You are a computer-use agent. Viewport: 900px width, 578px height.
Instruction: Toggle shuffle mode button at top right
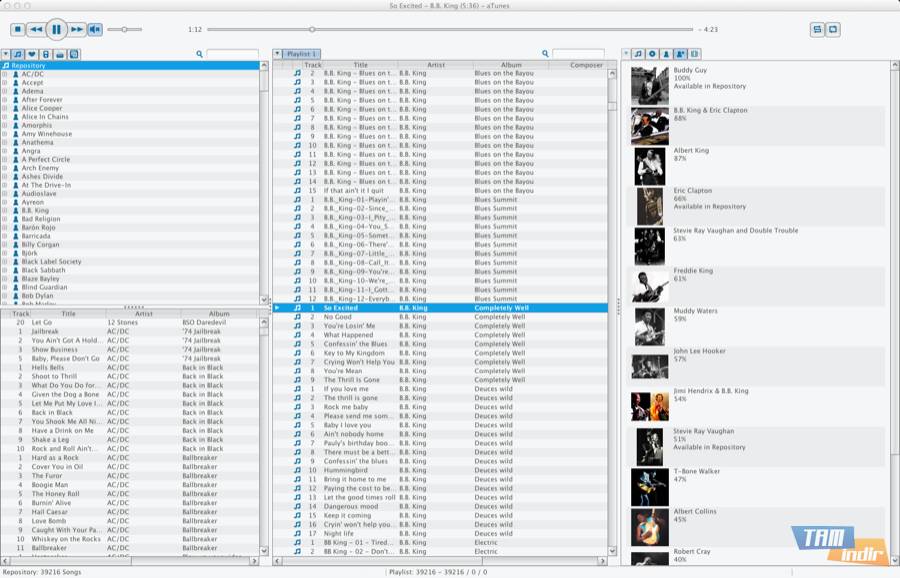pos(817,30)
